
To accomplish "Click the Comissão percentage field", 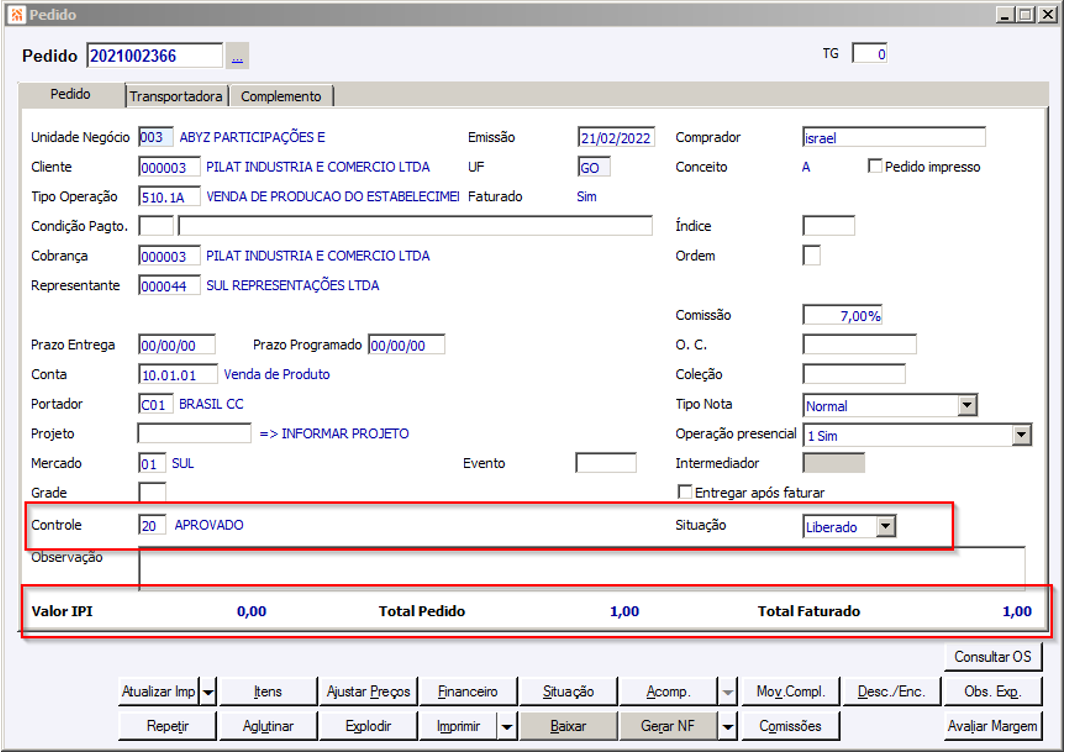I will click(842, 315).
